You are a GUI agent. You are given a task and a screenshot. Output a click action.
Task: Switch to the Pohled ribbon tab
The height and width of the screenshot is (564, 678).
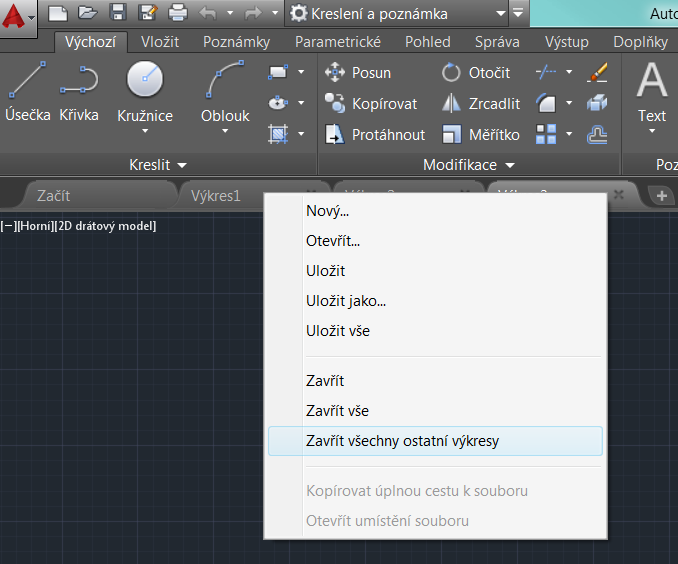pos(428,42)
